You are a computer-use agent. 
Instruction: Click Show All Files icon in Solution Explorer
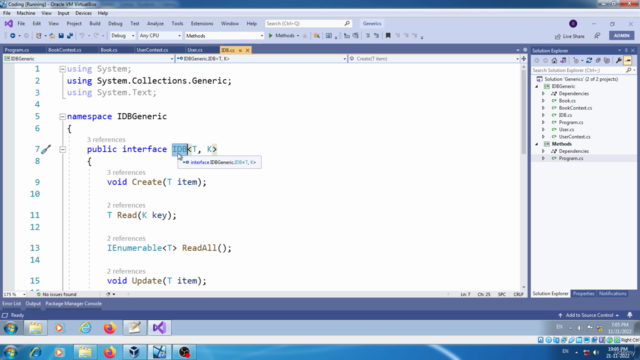(607, 60)
